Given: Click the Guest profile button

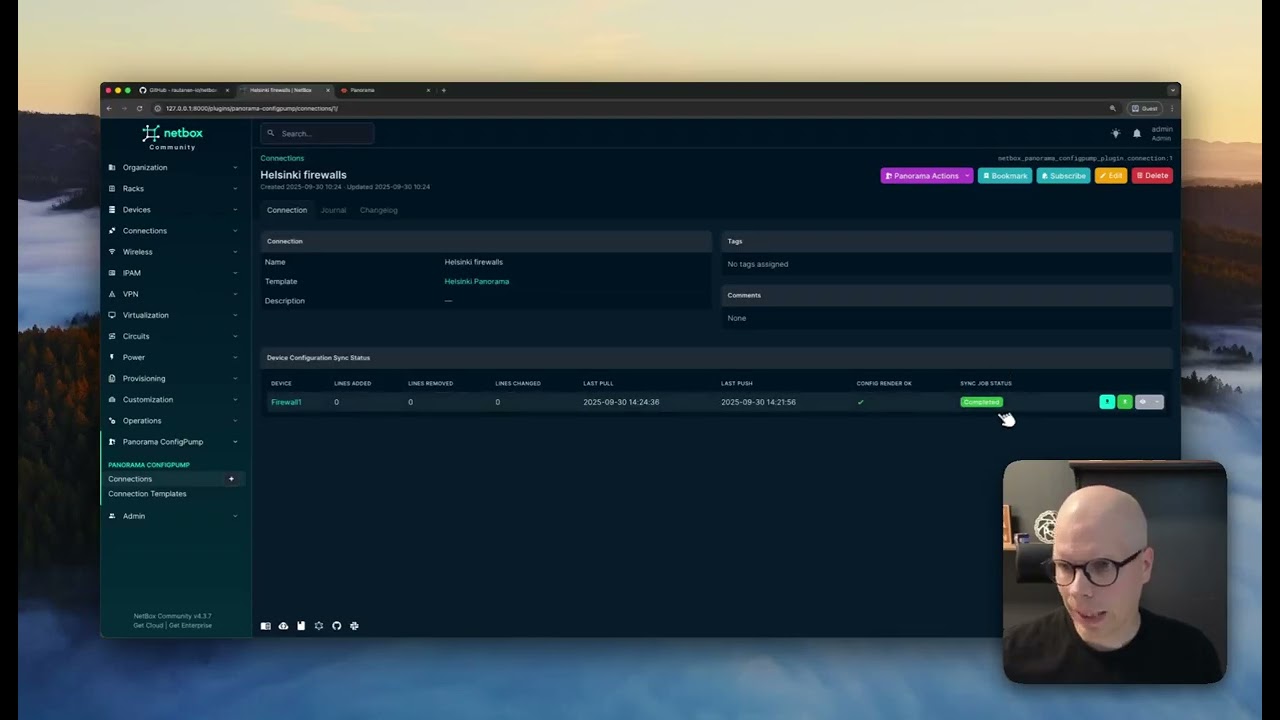Looking at the screenshot, I should point(1144,108).
